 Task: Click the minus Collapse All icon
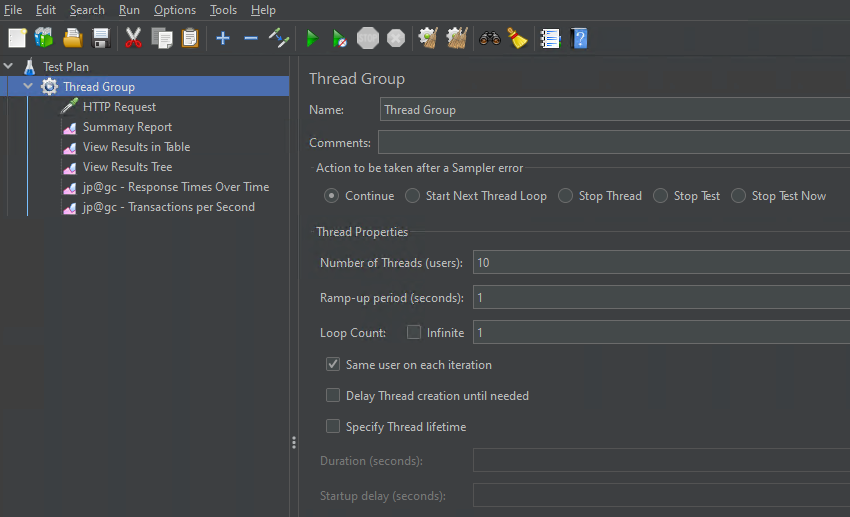pyautogui.click(x=250, y=38)
